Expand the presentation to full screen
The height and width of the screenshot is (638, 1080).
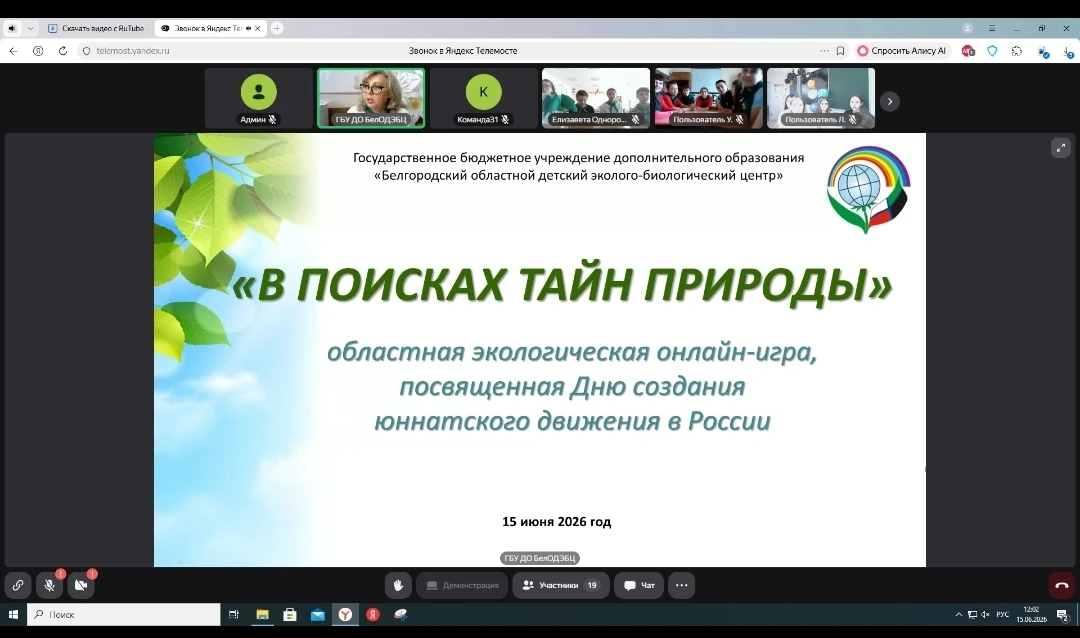[x=1061, y=147]
